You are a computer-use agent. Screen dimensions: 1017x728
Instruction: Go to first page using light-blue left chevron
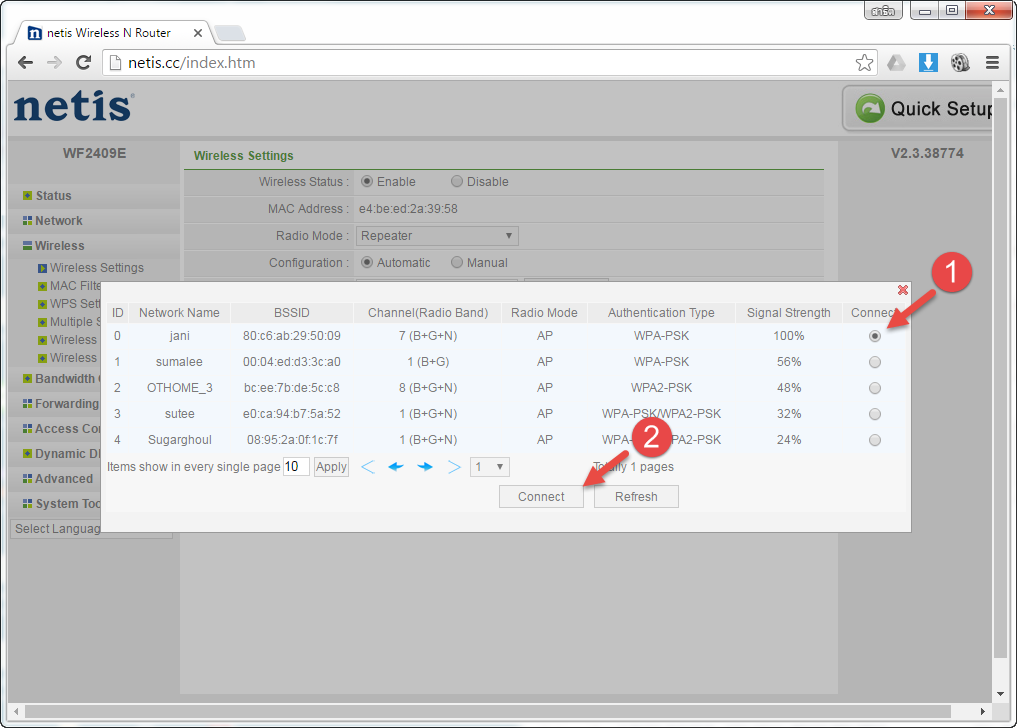tap(368, 467)
